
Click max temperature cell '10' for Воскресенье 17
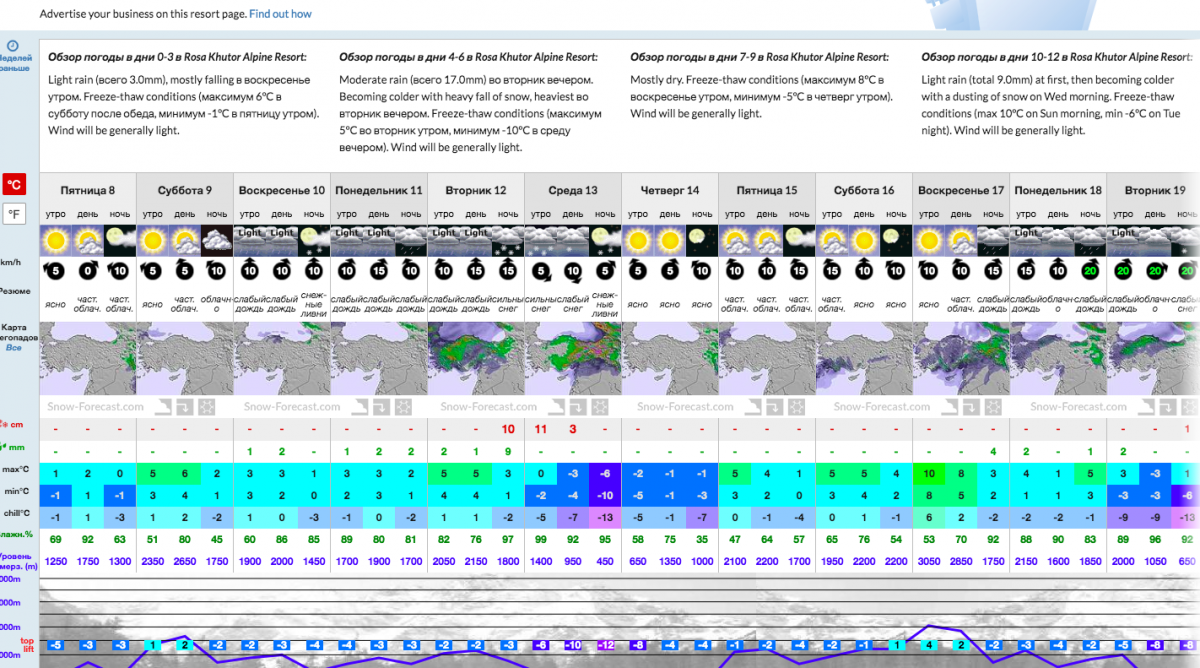point(928,472)
